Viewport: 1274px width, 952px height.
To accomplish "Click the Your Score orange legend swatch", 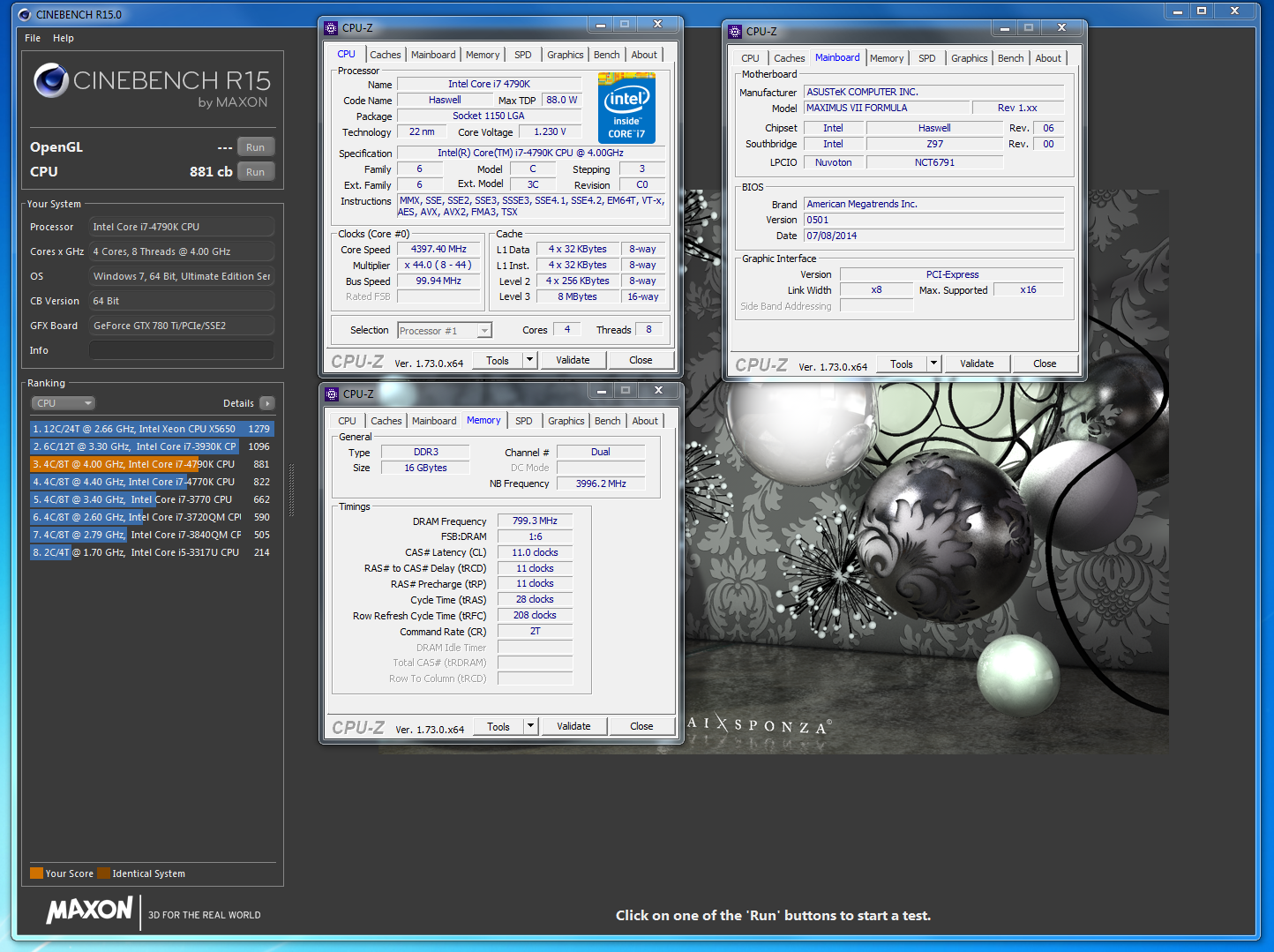I will (x=36, y=873).
